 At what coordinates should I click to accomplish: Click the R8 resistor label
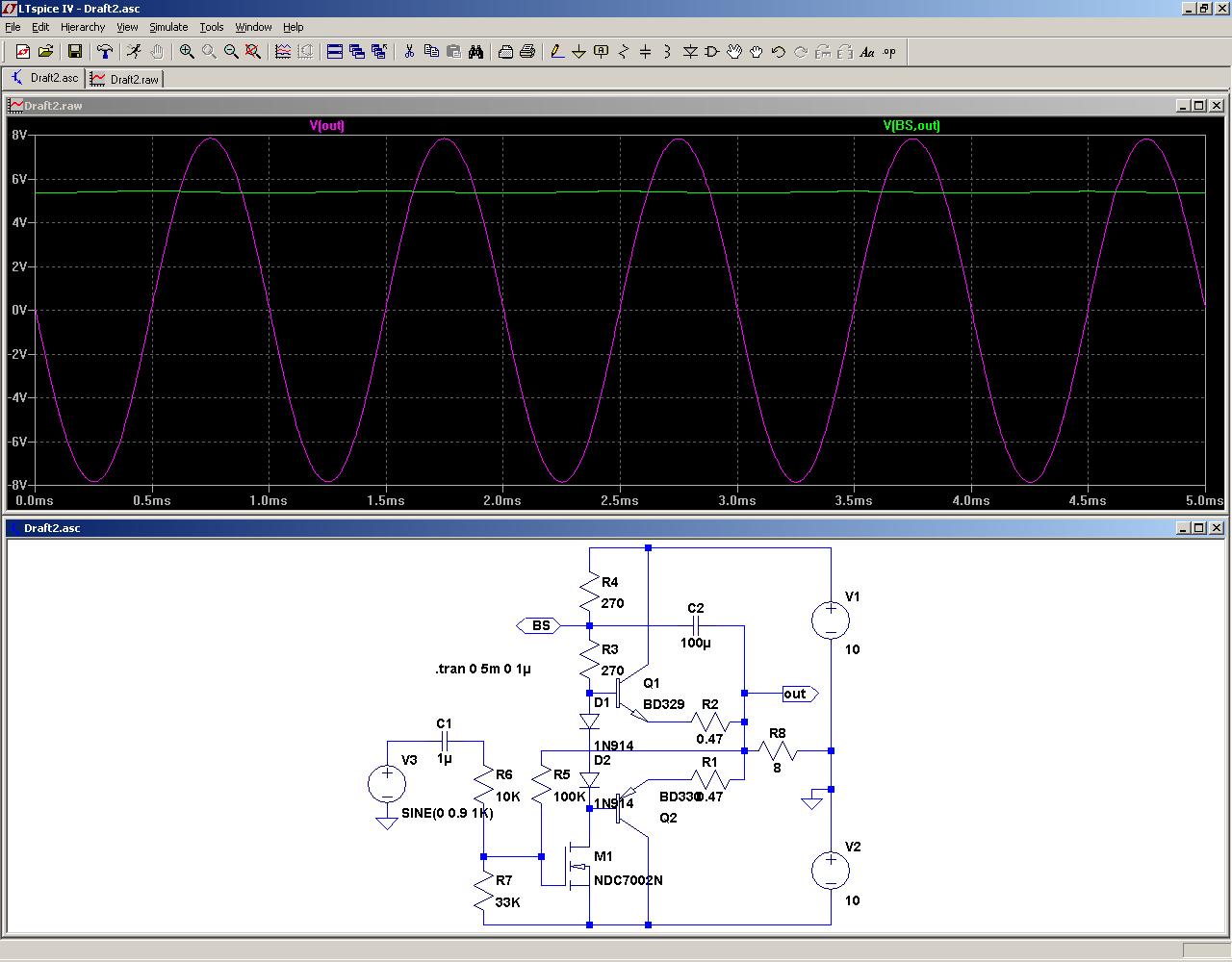tap(778, 734)
